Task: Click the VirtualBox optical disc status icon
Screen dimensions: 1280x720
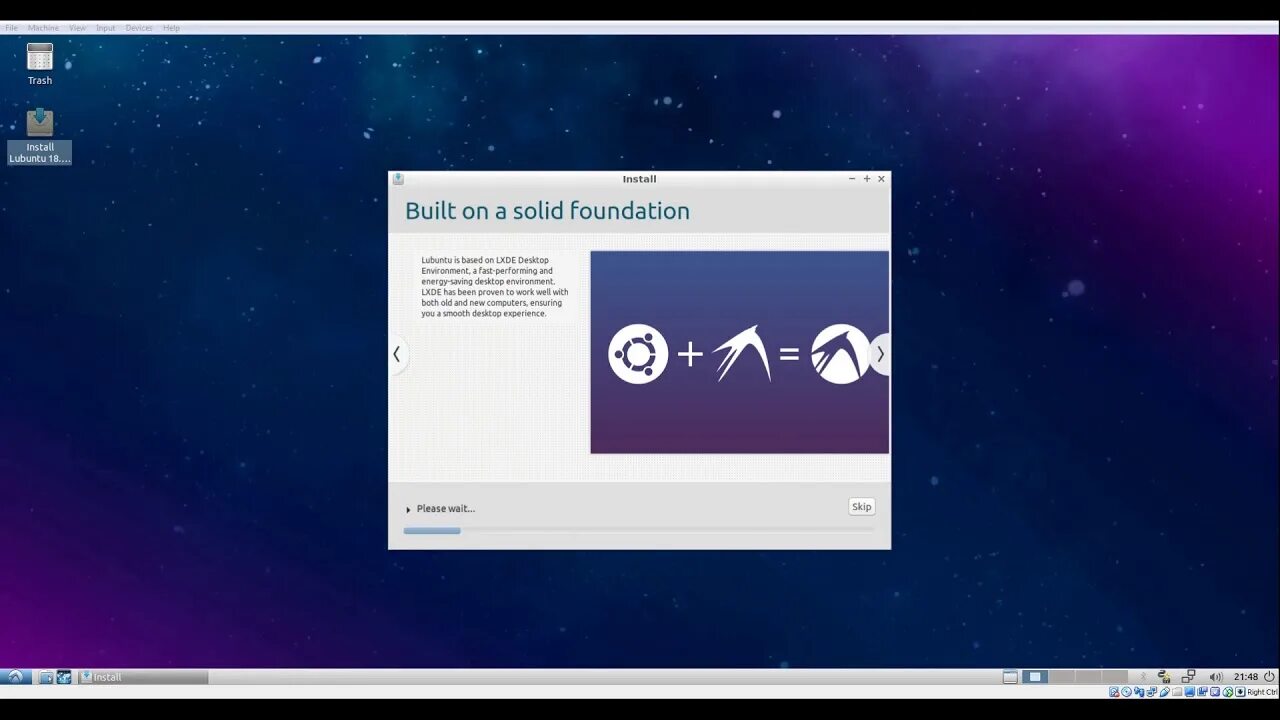Action: click(1126, 692)
